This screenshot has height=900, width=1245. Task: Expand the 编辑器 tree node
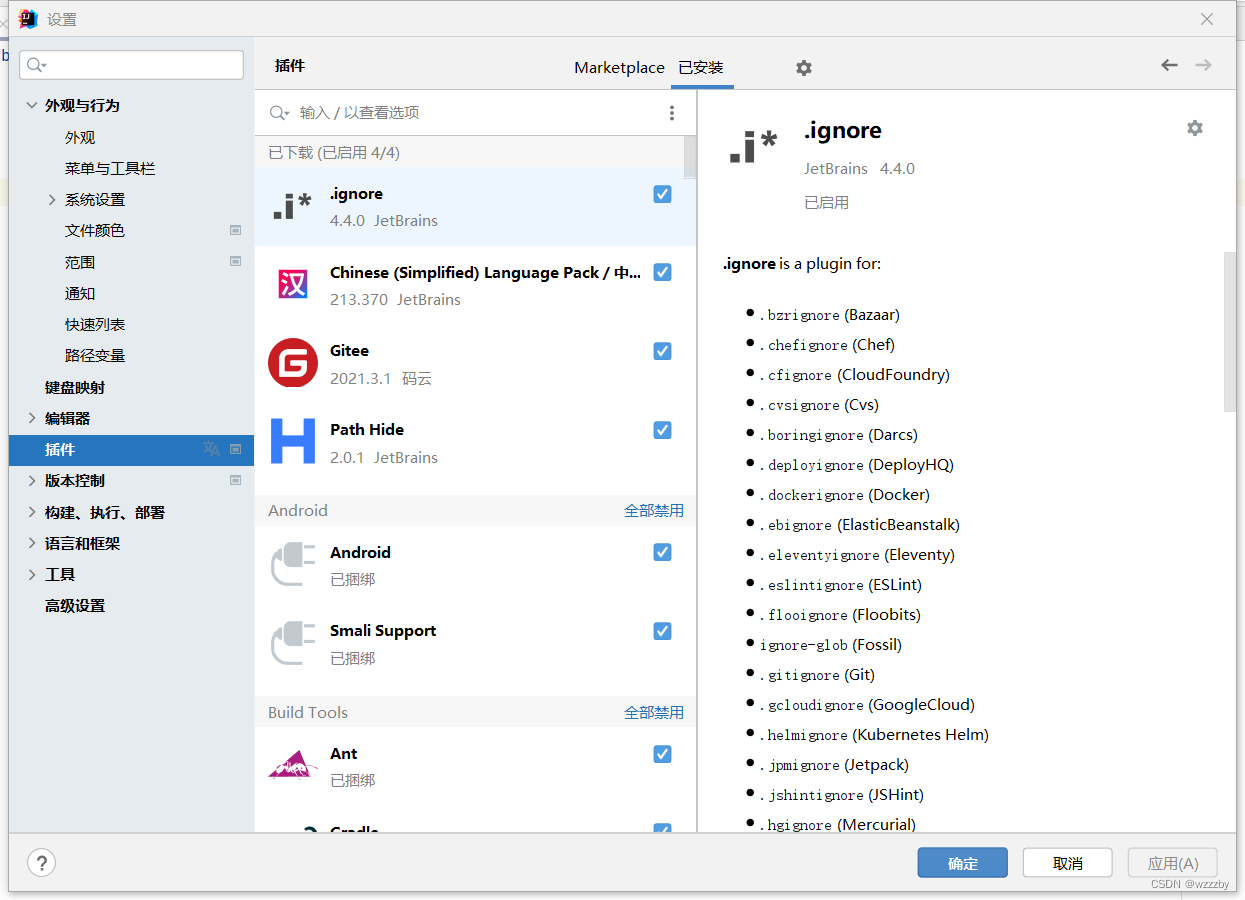(32, 418)
